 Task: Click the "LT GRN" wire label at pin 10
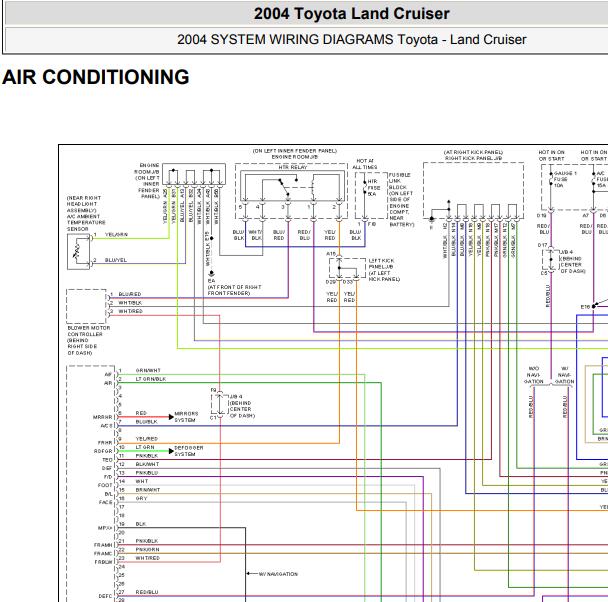pos(145,447)
